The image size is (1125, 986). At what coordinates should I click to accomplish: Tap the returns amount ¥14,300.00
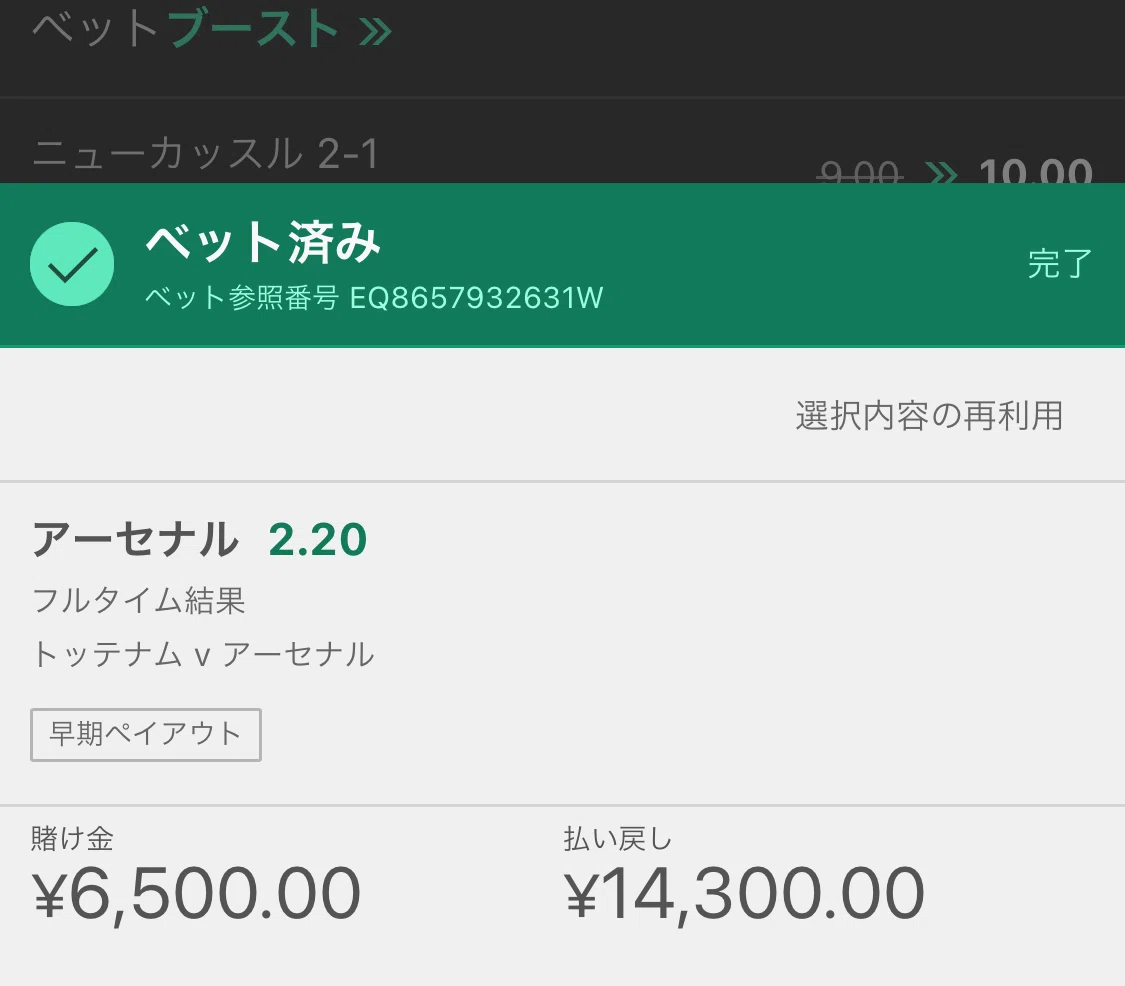(744, 893)
